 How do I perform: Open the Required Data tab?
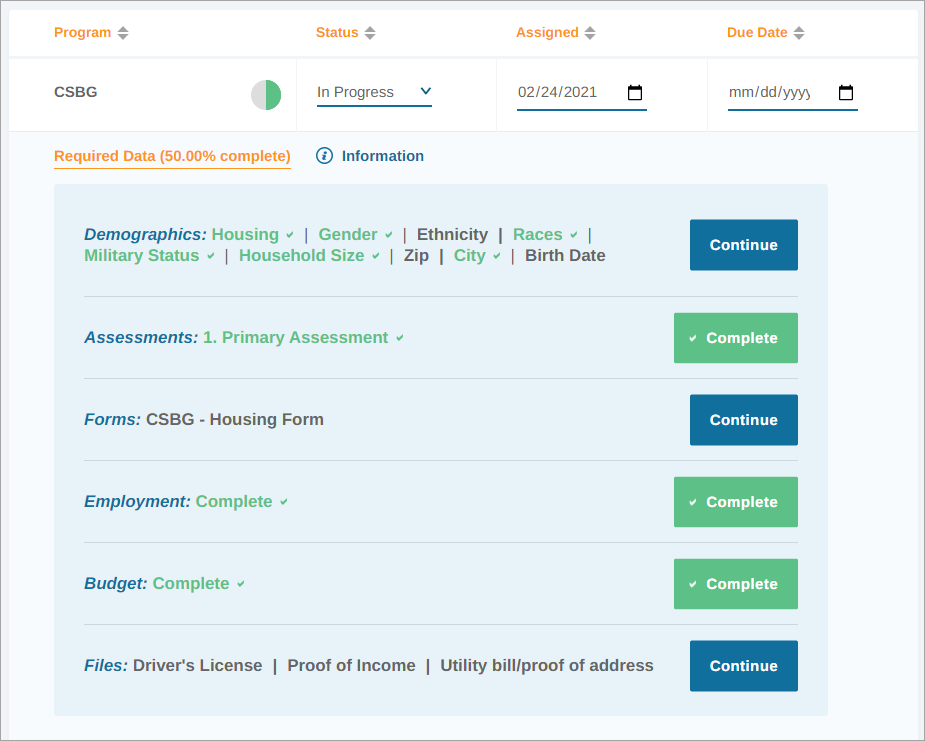(172, 156)
